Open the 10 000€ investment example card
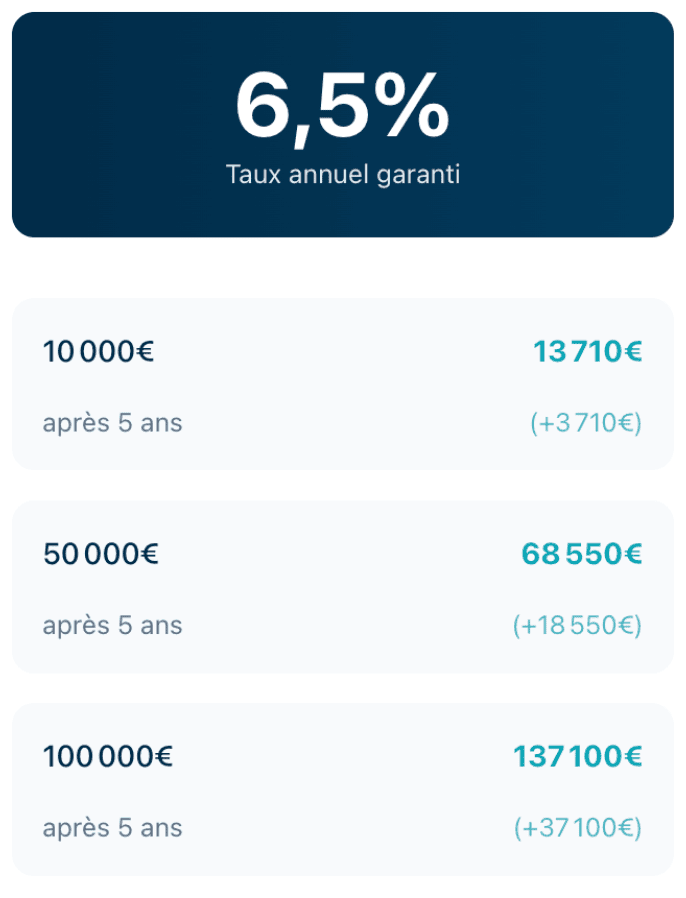Image resolution: width=686 pixels, height=898 pixels. (343, 385)
